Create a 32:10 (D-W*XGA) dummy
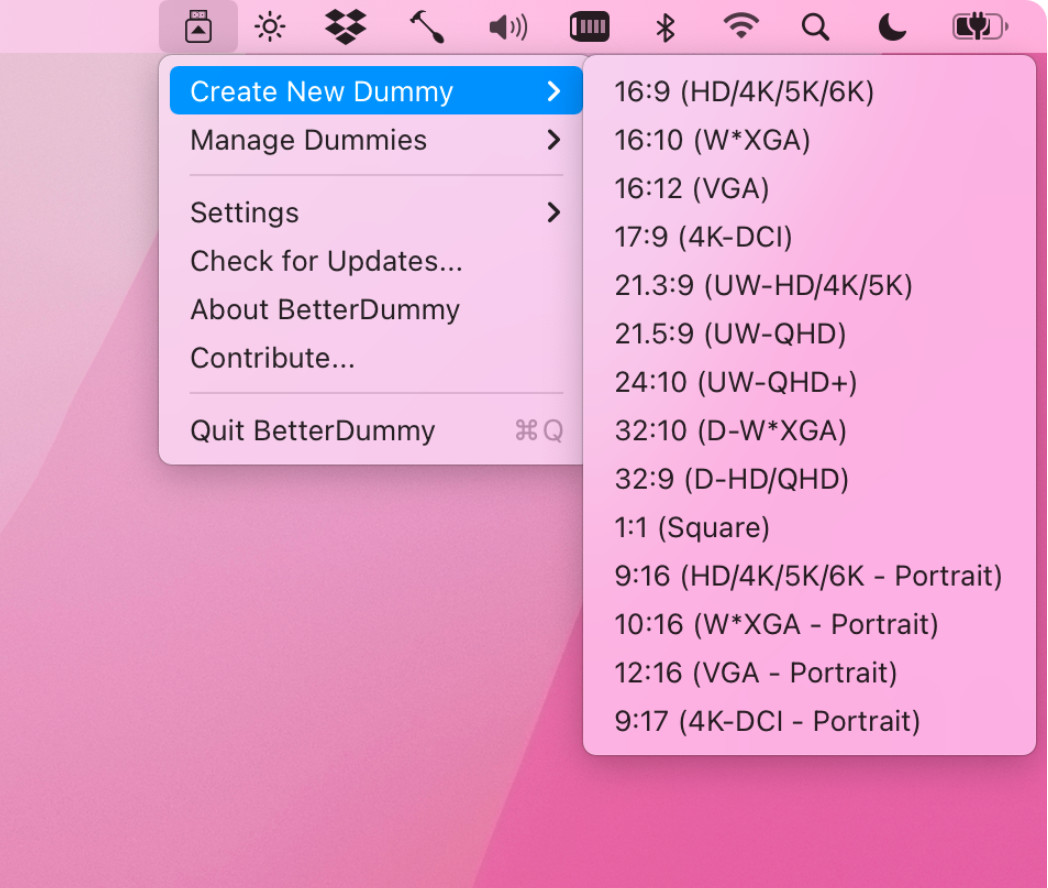Image resolution: width=1048 pixels, height=888 pixels. coord(809,430)
